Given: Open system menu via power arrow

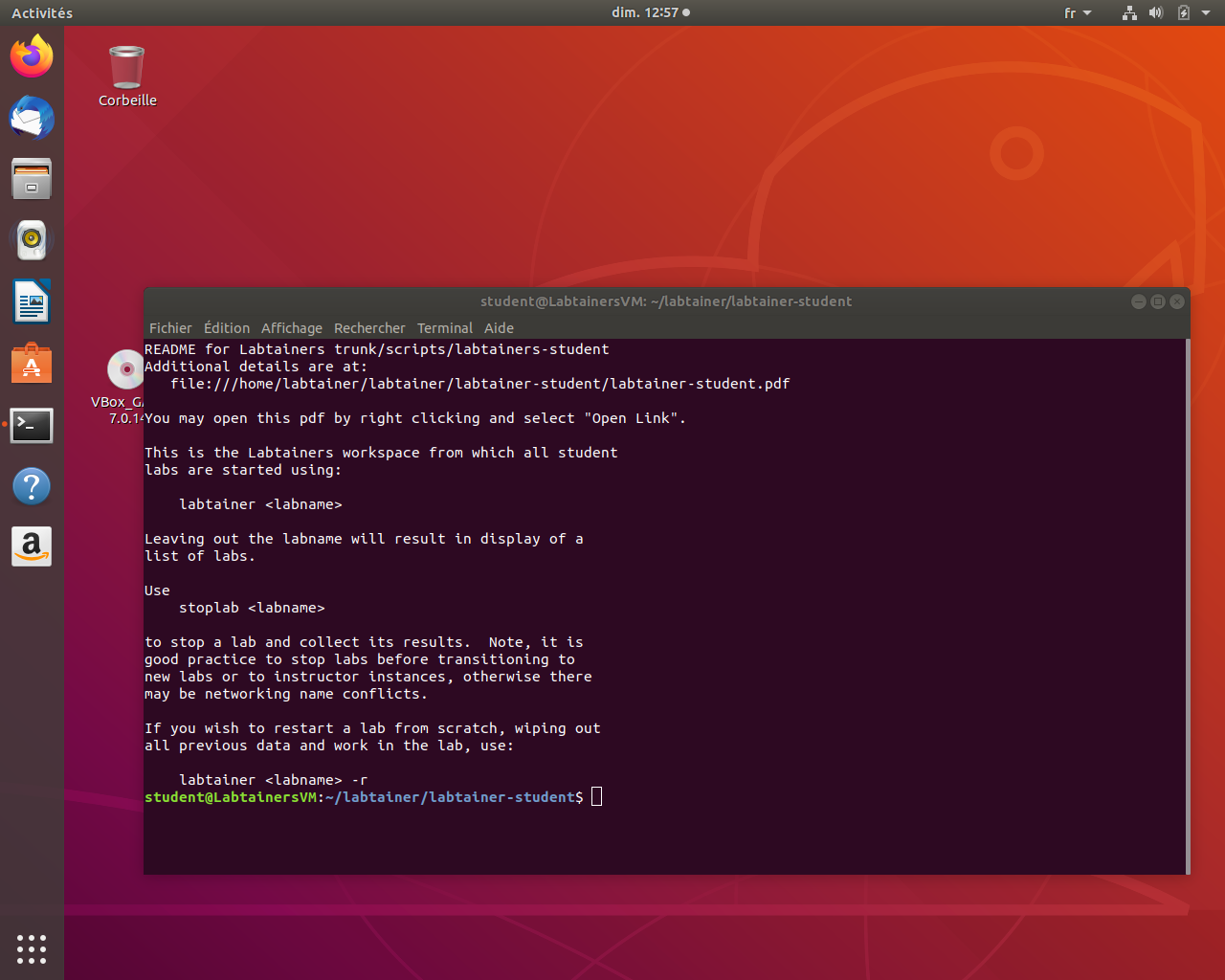Looking at the screenshot, I should pos(1206,13).
